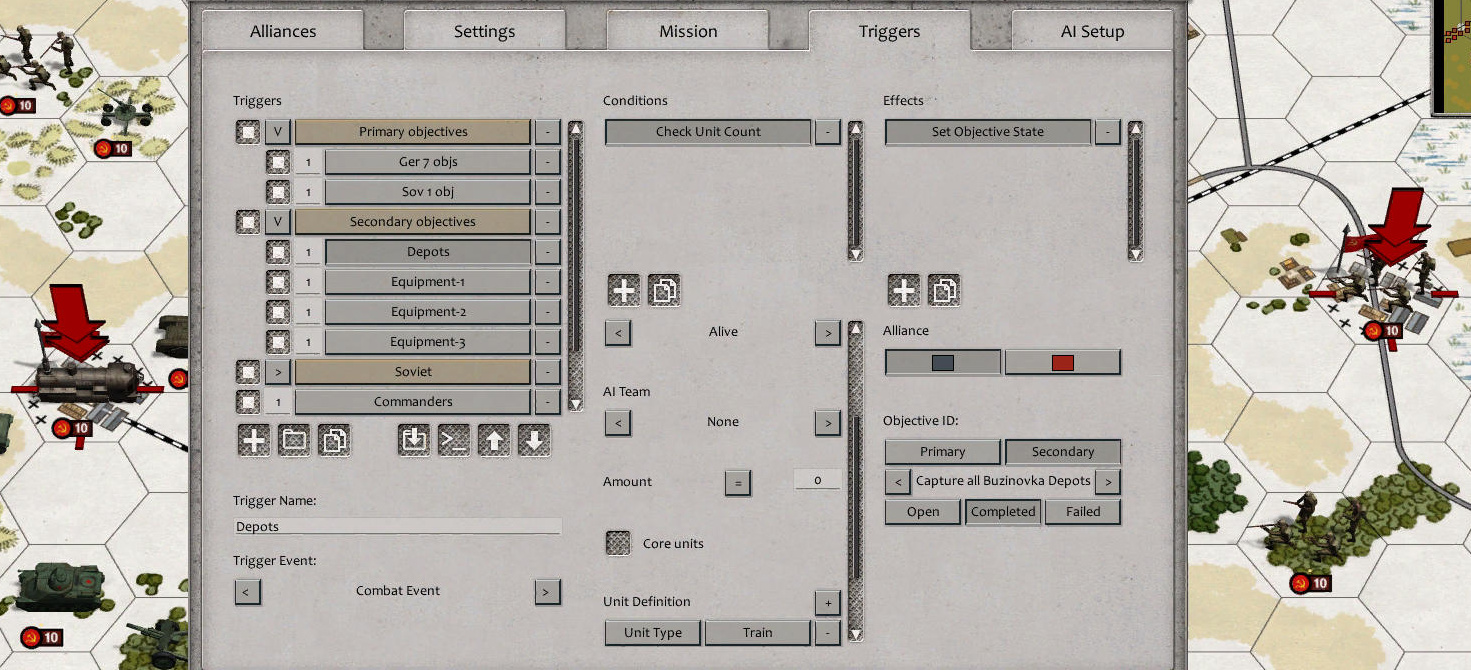
Task: Toggle checkbox for Primary objectives group
Action: 248,132
